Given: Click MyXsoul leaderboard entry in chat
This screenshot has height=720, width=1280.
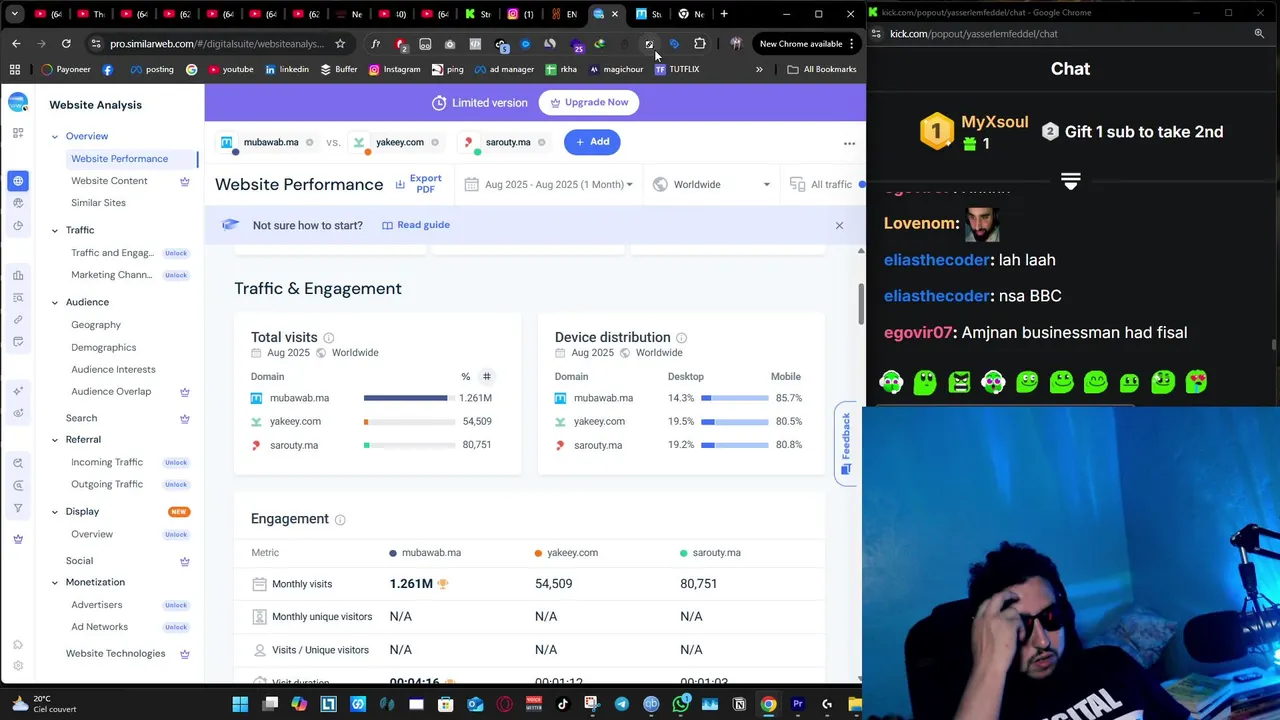Looking at the screenshot, I should [x=974, y=132].
